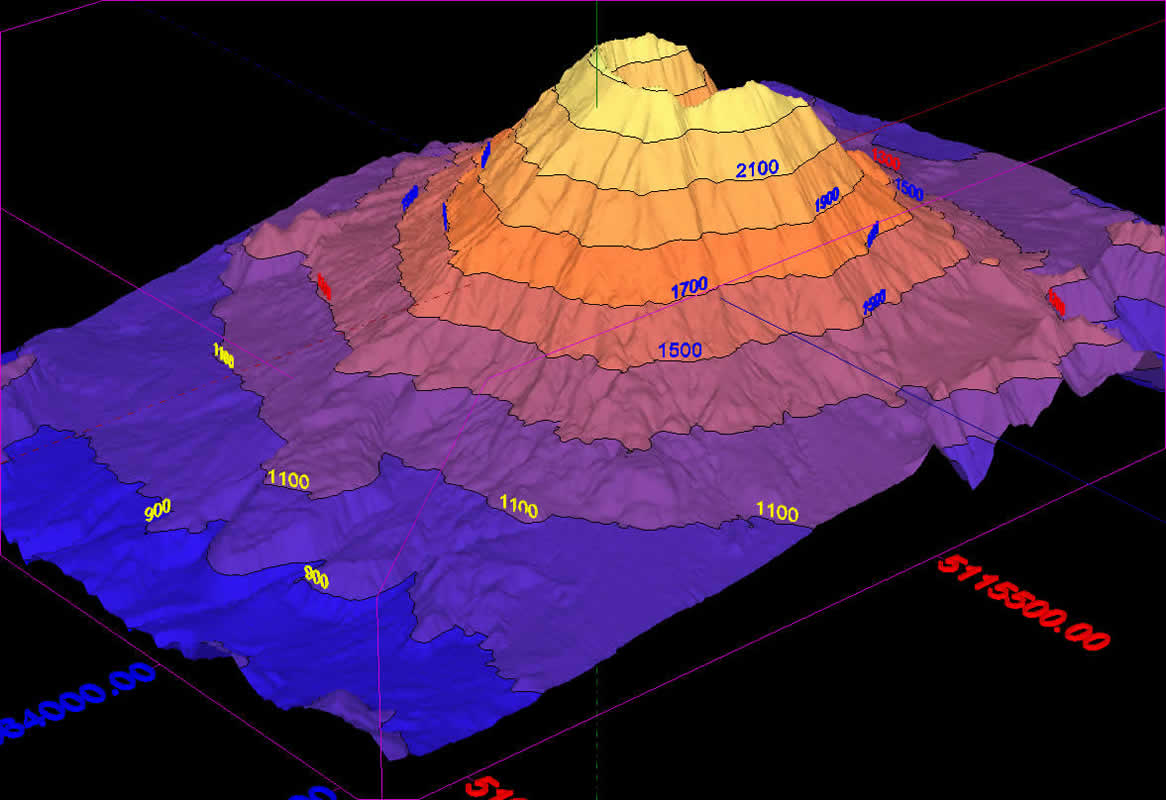Click the small tilted yellow 1100 label upper-left
Image resolution: width=1166 pixels, height=800 pixels.
click(223, 354)
